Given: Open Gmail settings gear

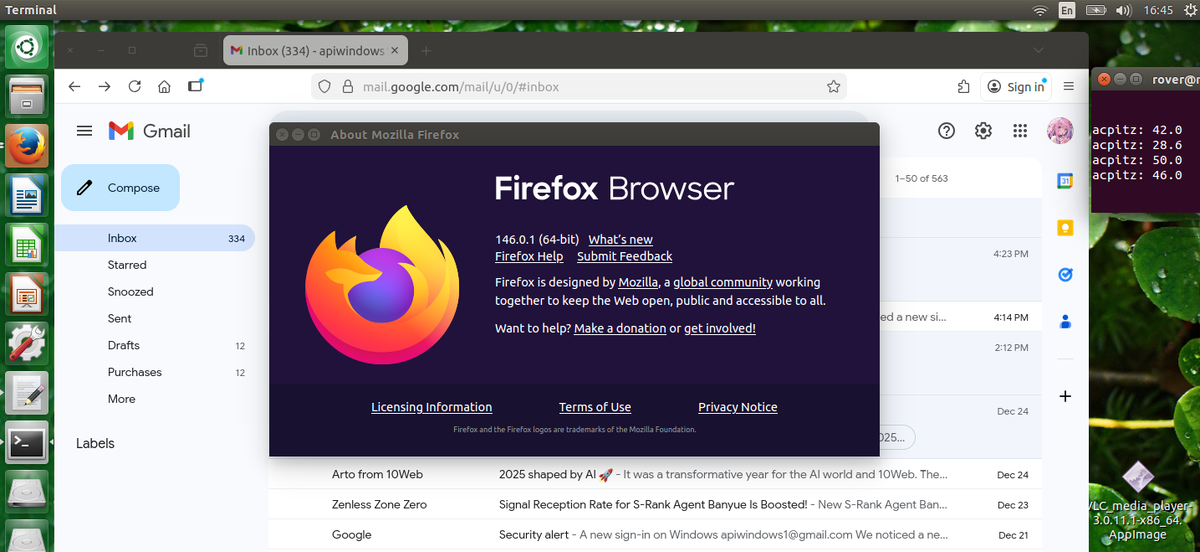Looking at the screenshot, I should [983, 131].
